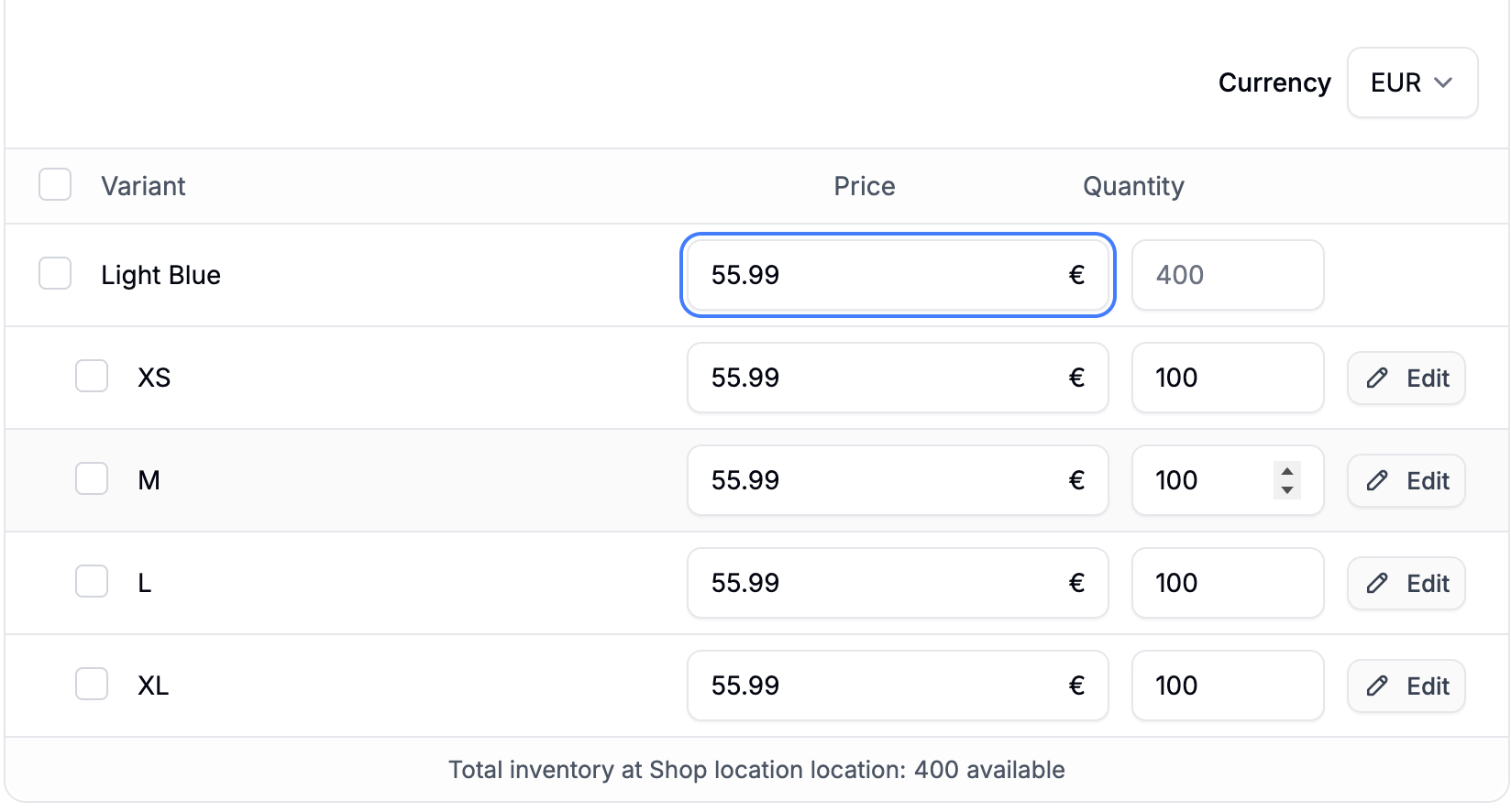Check the Light Blue variant checkbox

pyautogui.click(x=55, y=273)
